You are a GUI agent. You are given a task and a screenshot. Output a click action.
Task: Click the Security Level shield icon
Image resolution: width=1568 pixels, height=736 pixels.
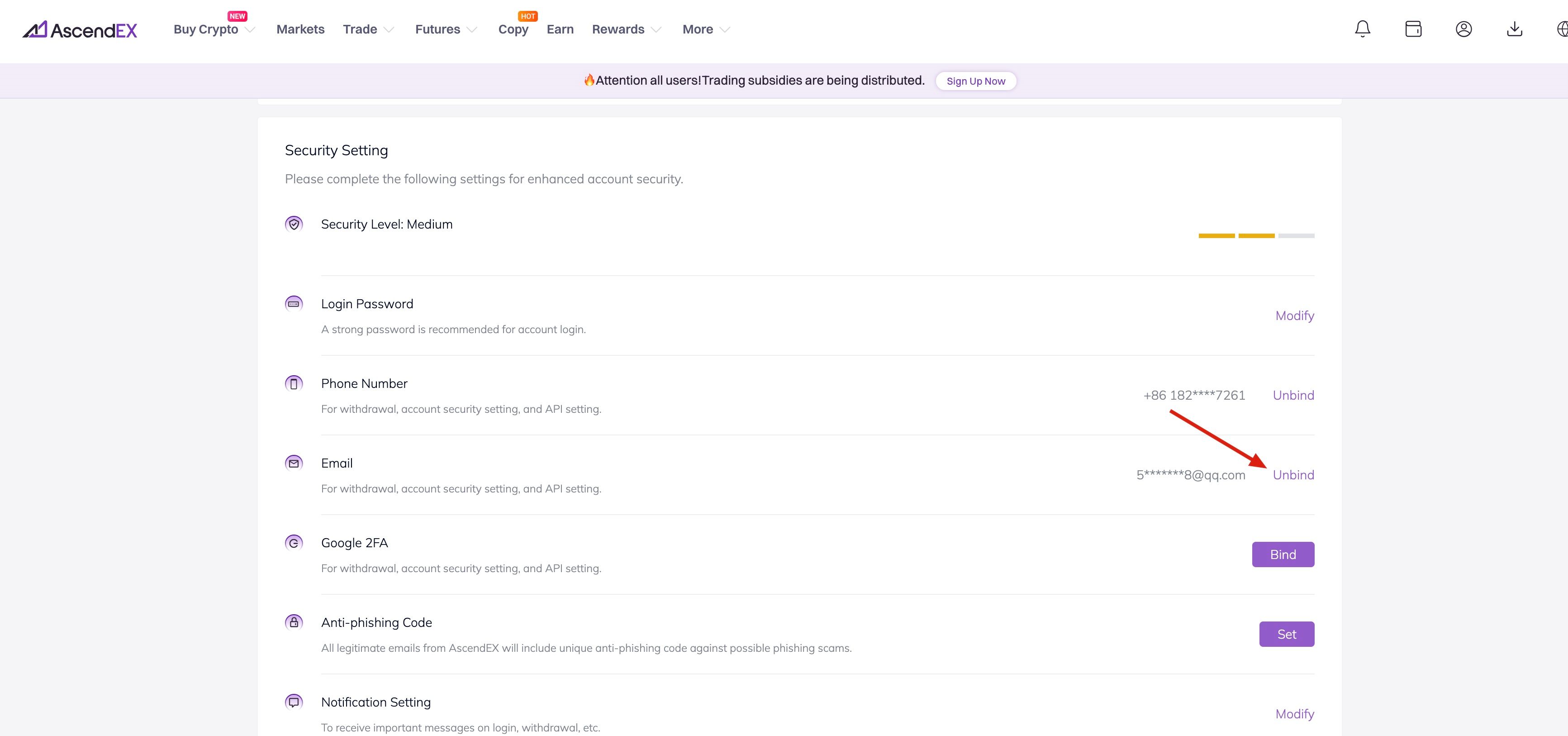pos(294,224)
